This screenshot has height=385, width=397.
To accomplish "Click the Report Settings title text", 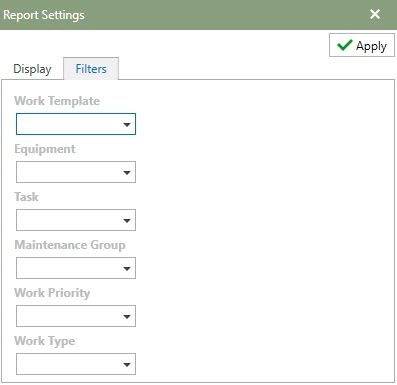I will click(x=44, y=15).
